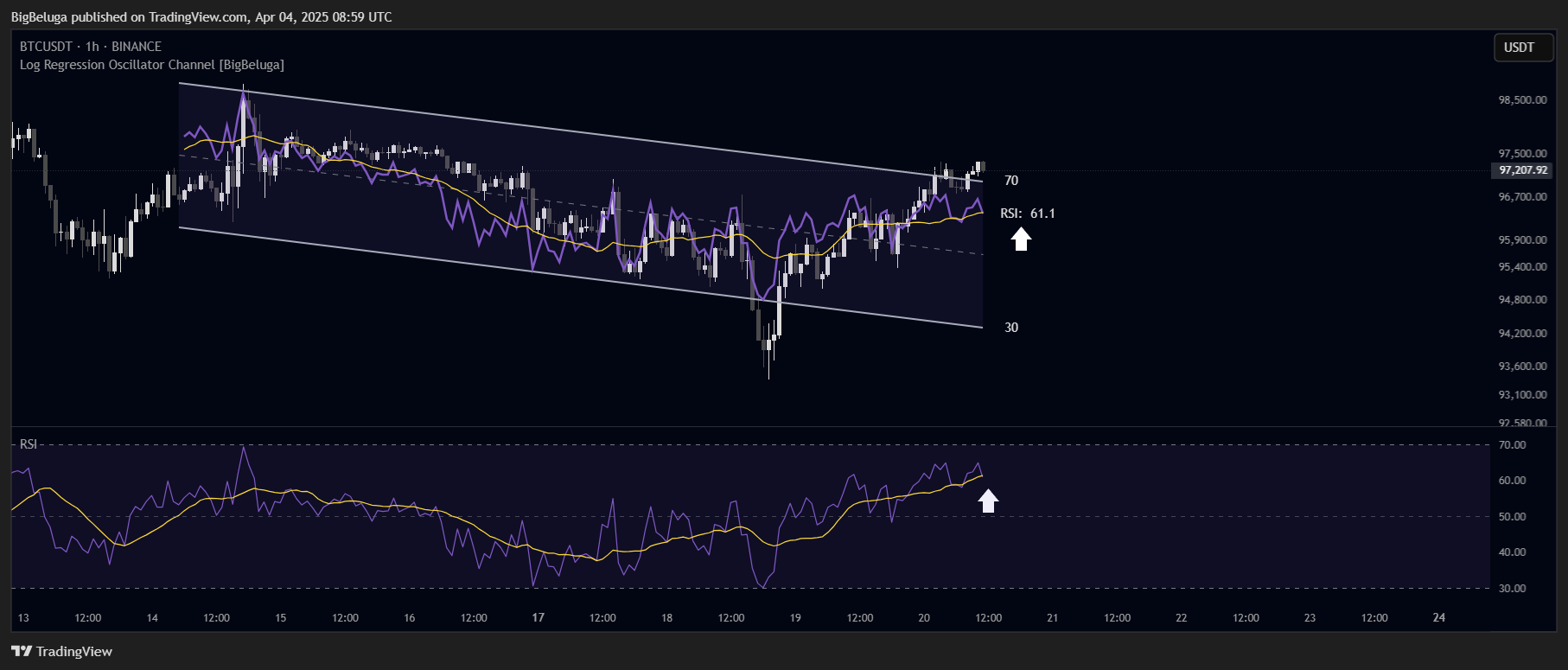Click bold date 24 on the time axis
Screen dimensions: 1568x670
(x=1439, y=618)
